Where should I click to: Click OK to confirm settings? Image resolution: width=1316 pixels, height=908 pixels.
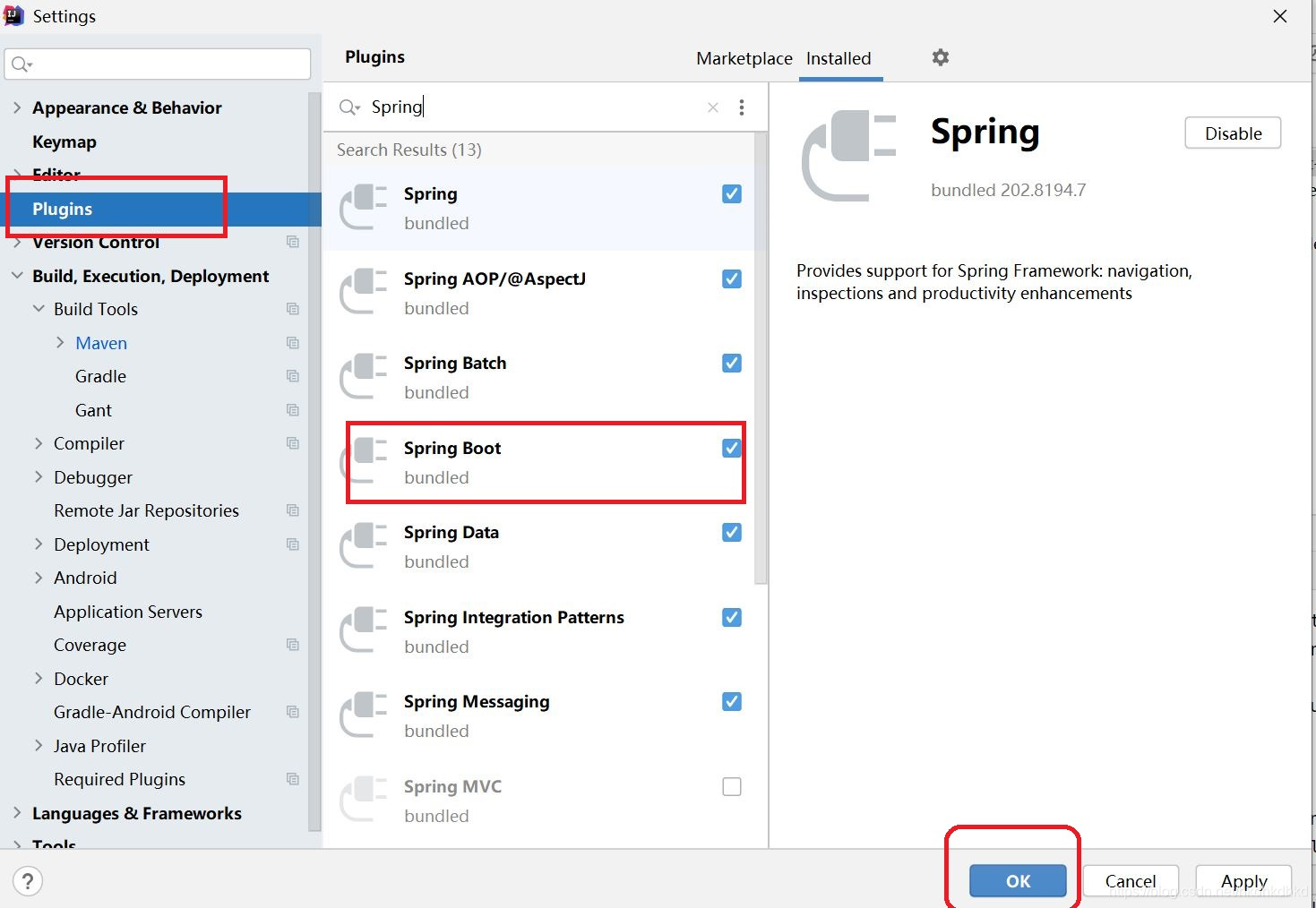click(1018, 881)
